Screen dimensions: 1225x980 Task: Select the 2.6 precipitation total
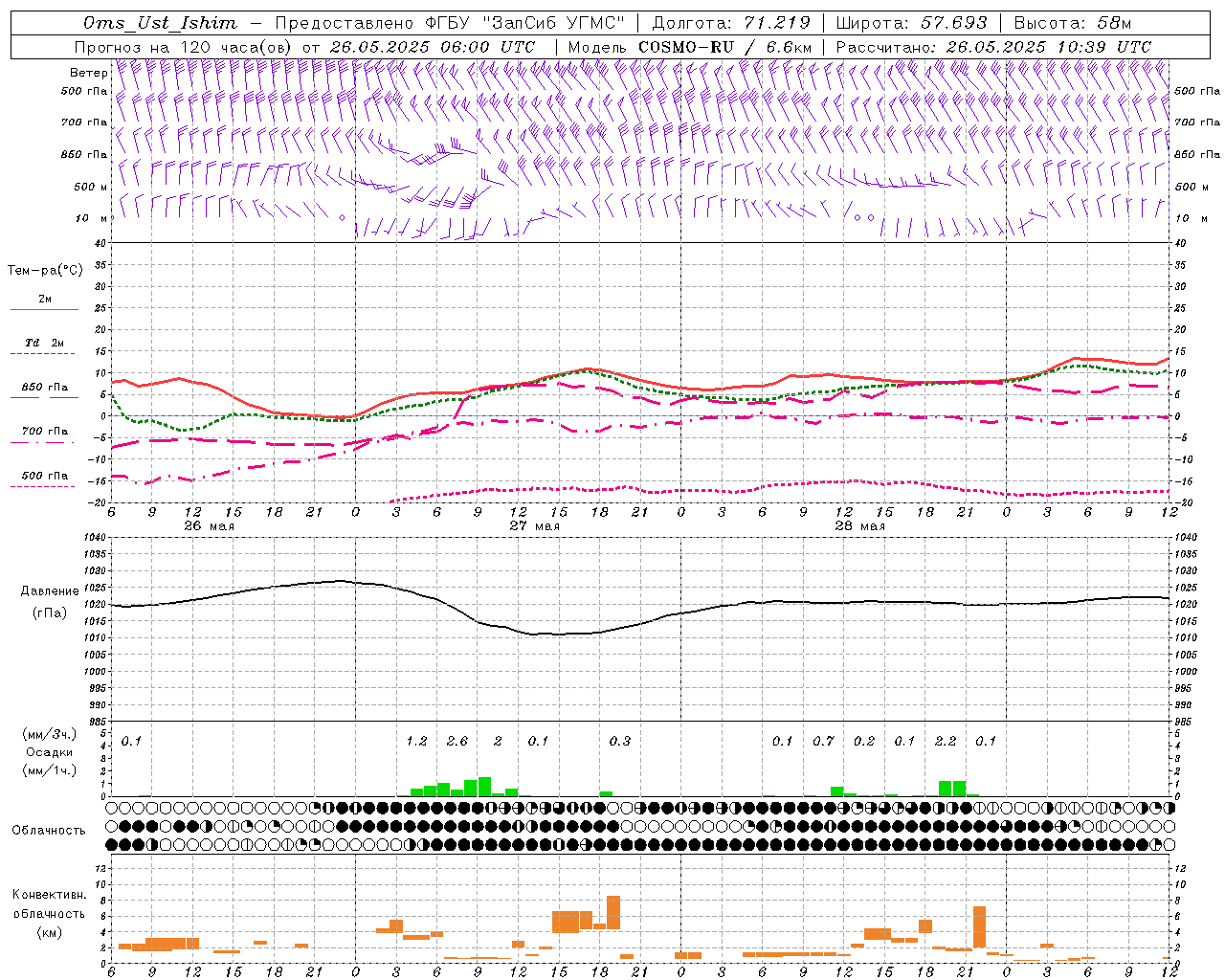[x=457, y=741]
